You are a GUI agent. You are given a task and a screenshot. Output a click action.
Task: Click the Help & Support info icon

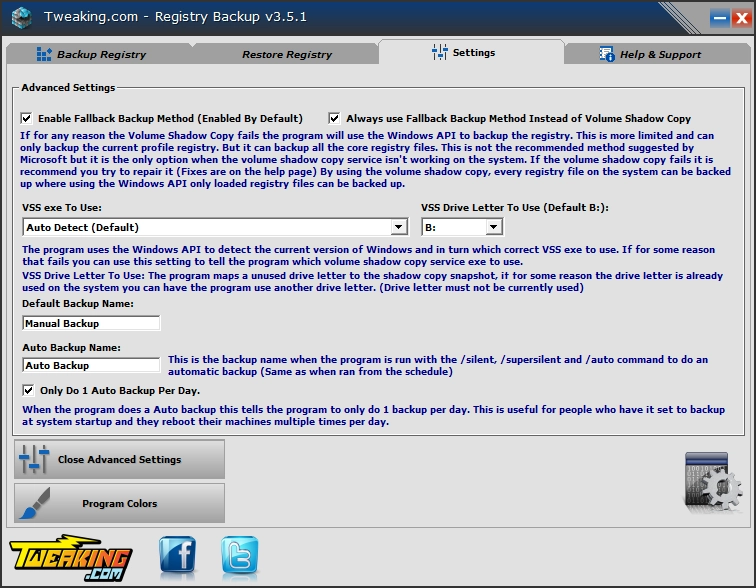607,54
